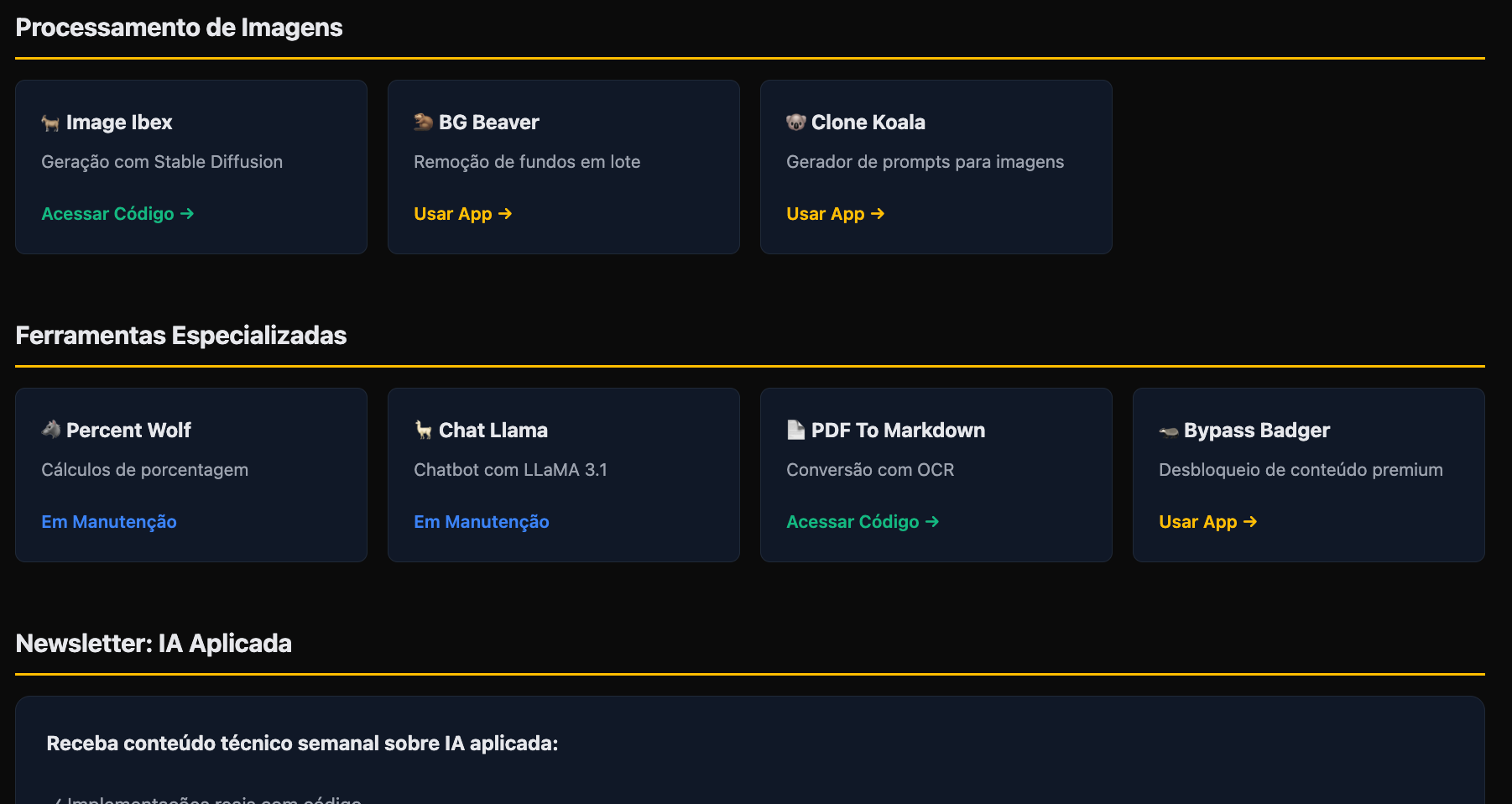This screenshot has width=1512, height=804.
Task: Click the document icon on PDF To Markdown card
Action: point(796,430)
